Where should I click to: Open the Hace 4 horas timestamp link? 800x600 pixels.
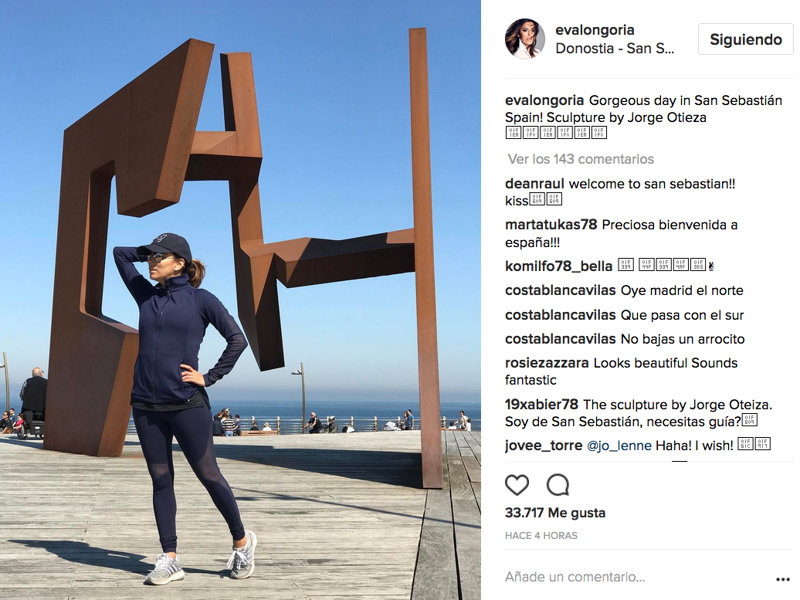pos(541,536)
